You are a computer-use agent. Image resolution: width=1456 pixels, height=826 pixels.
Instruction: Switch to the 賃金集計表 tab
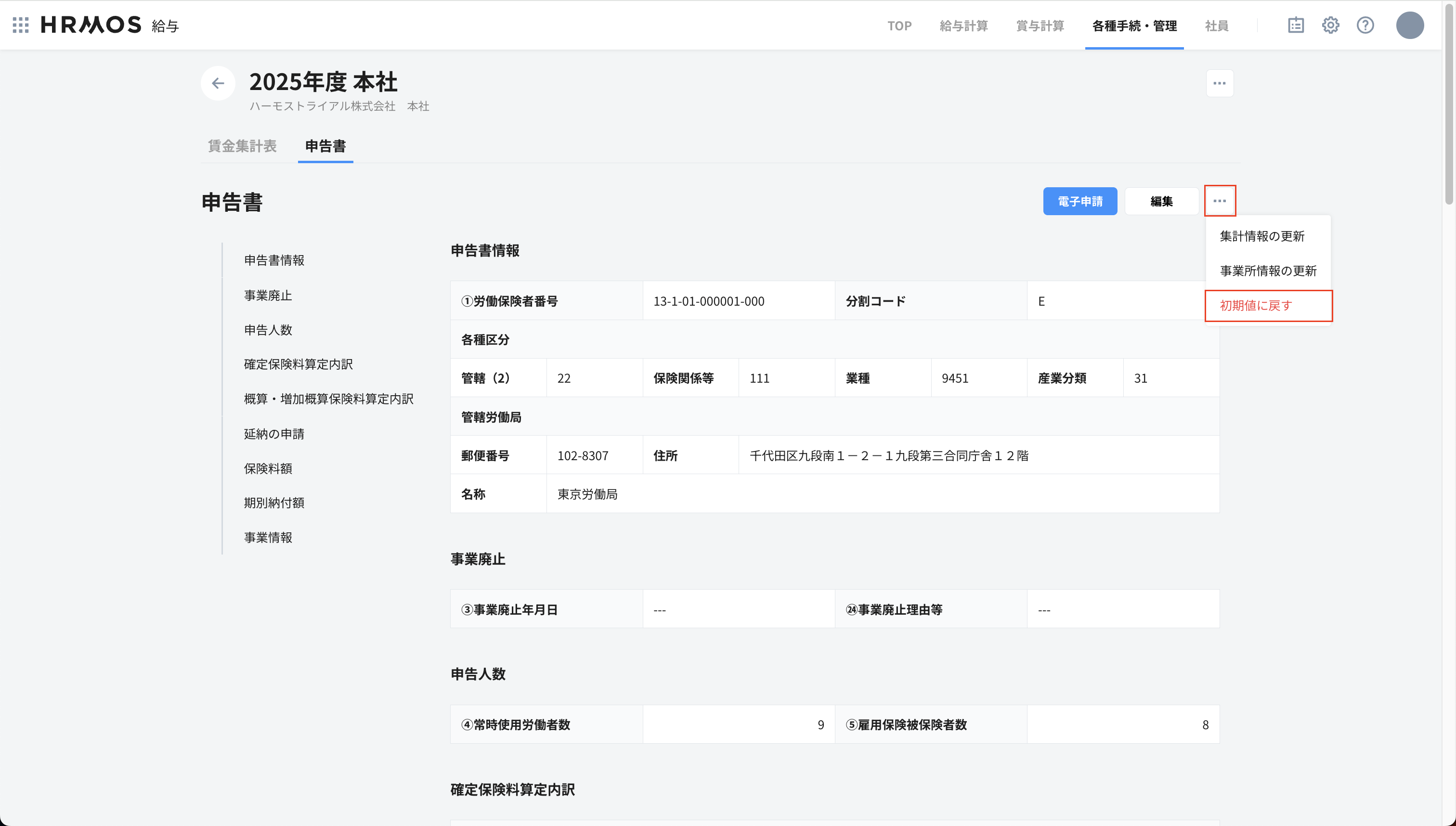point(242,146)
